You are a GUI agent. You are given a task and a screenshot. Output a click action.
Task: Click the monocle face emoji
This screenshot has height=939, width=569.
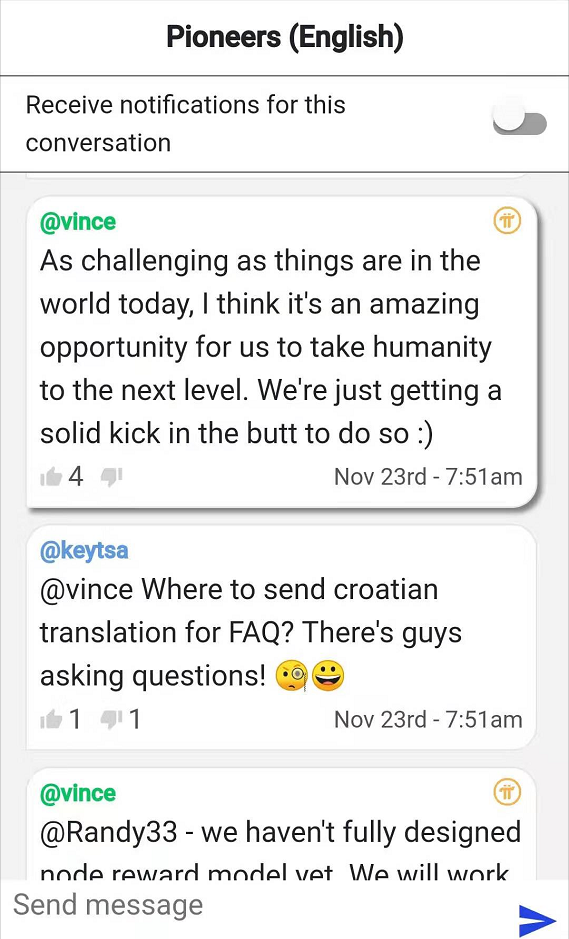[292, 676]
